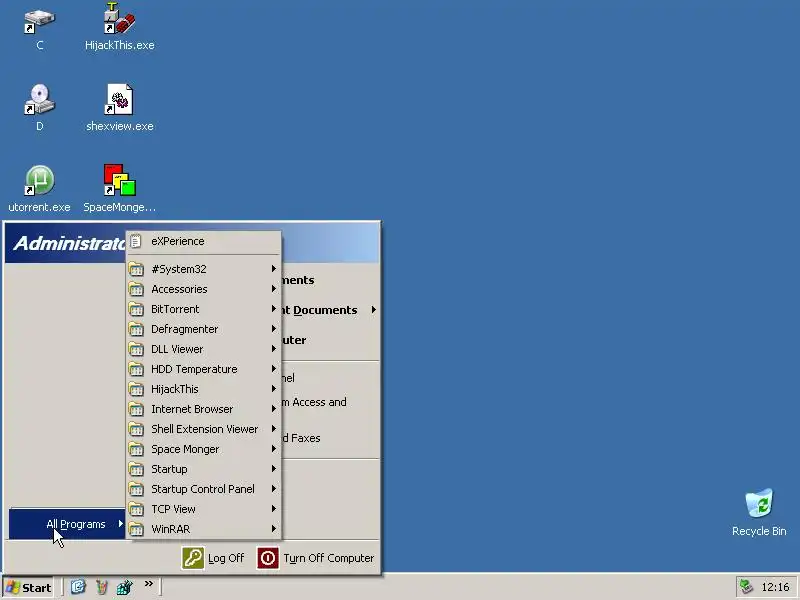The height and width of the screenshot is (600, 800).
Task: Click the eXPerience document icon
Action: (136, 241)
